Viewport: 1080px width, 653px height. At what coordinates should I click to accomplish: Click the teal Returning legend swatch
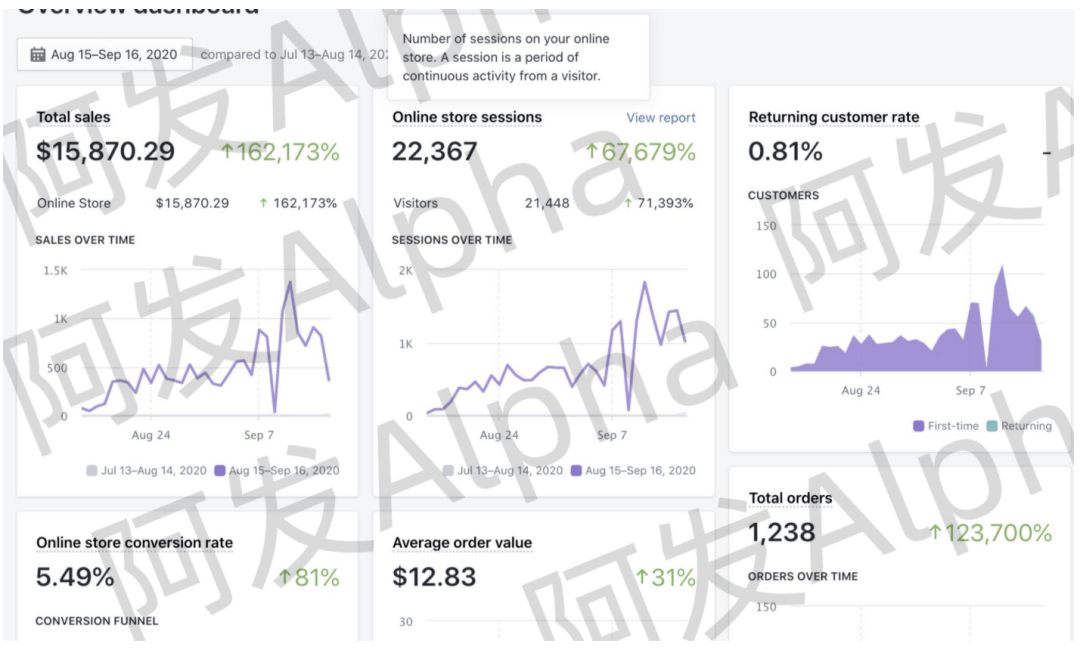(x=992, y=426)
